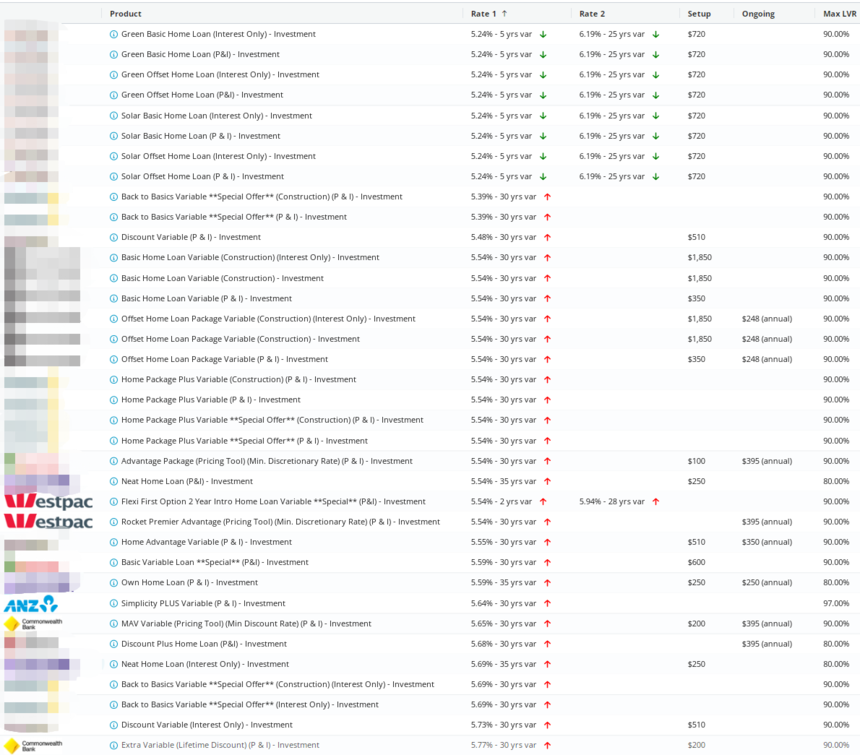The image size is (860, 755).
Task: Click the "$250 (annual)" ongoing fee value
Action: (767, 583)
